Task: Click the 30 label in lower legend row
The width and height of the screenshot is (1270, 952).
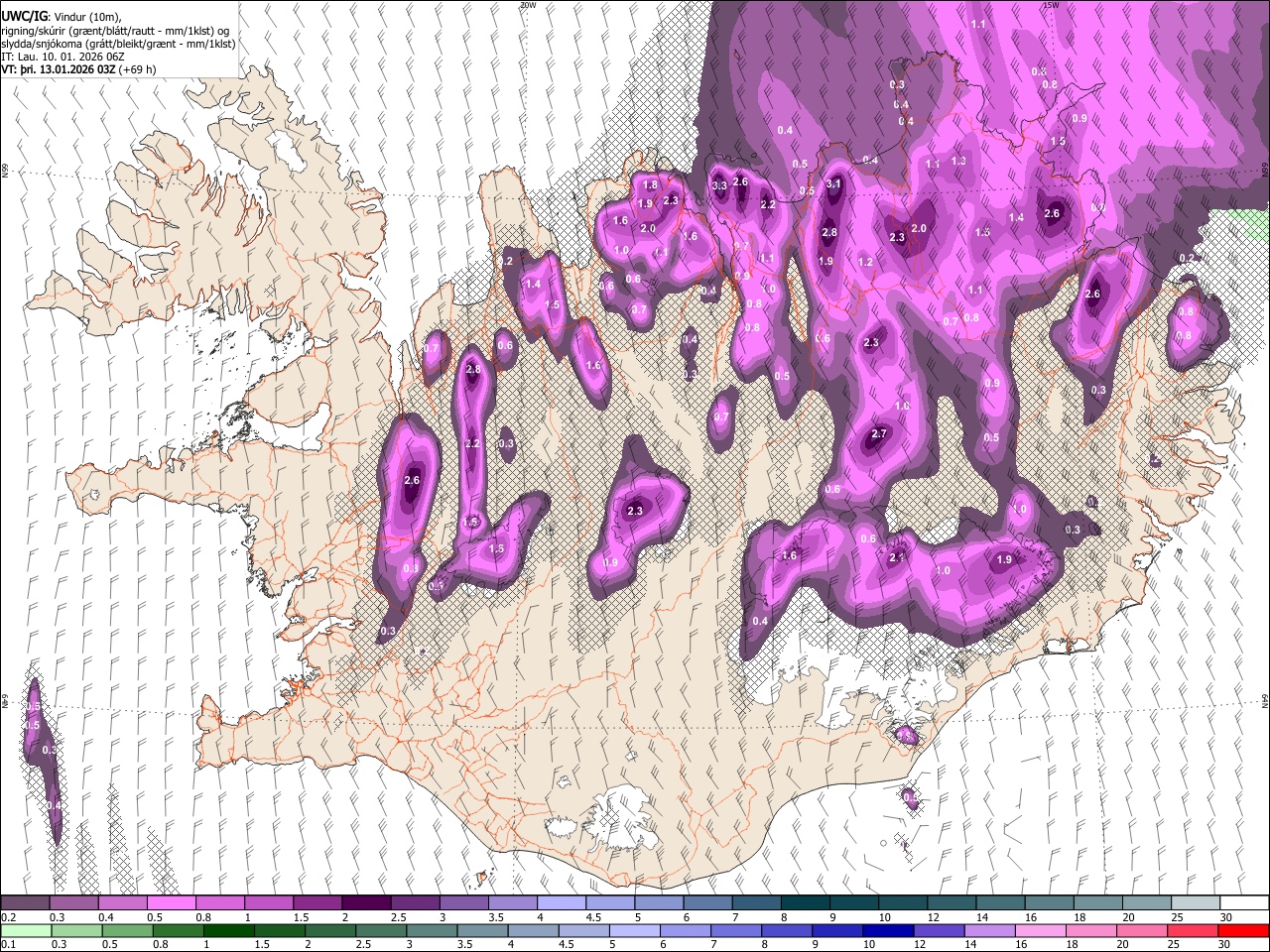Action: 1226,944
